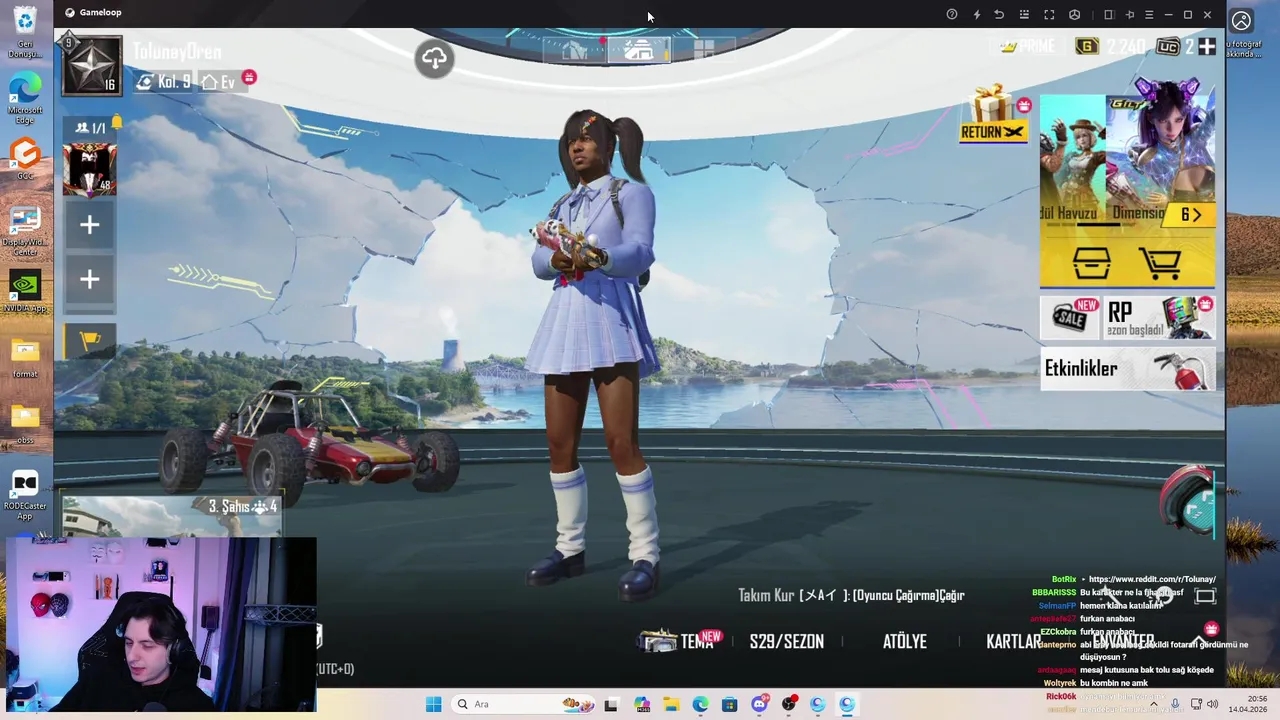Open the player rank avatar badge
This screenshot has height=720, width=1280.
pos(92,65)
